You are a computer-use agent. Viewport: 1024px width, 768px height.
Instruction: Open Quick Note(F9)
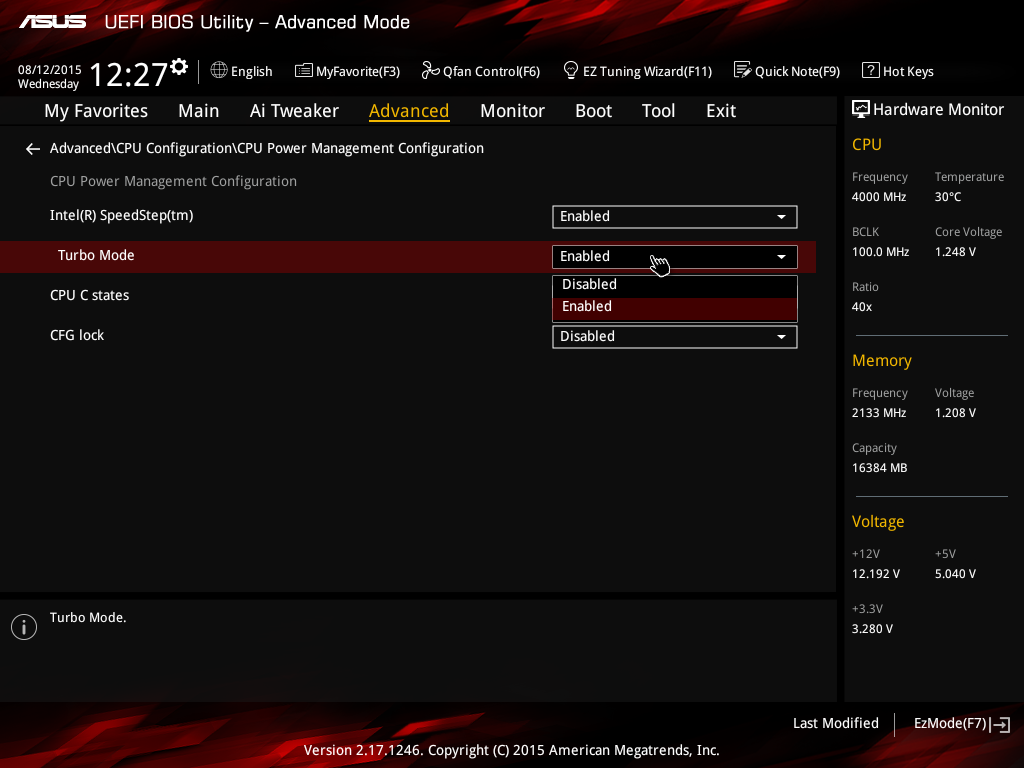click(787, 71)
